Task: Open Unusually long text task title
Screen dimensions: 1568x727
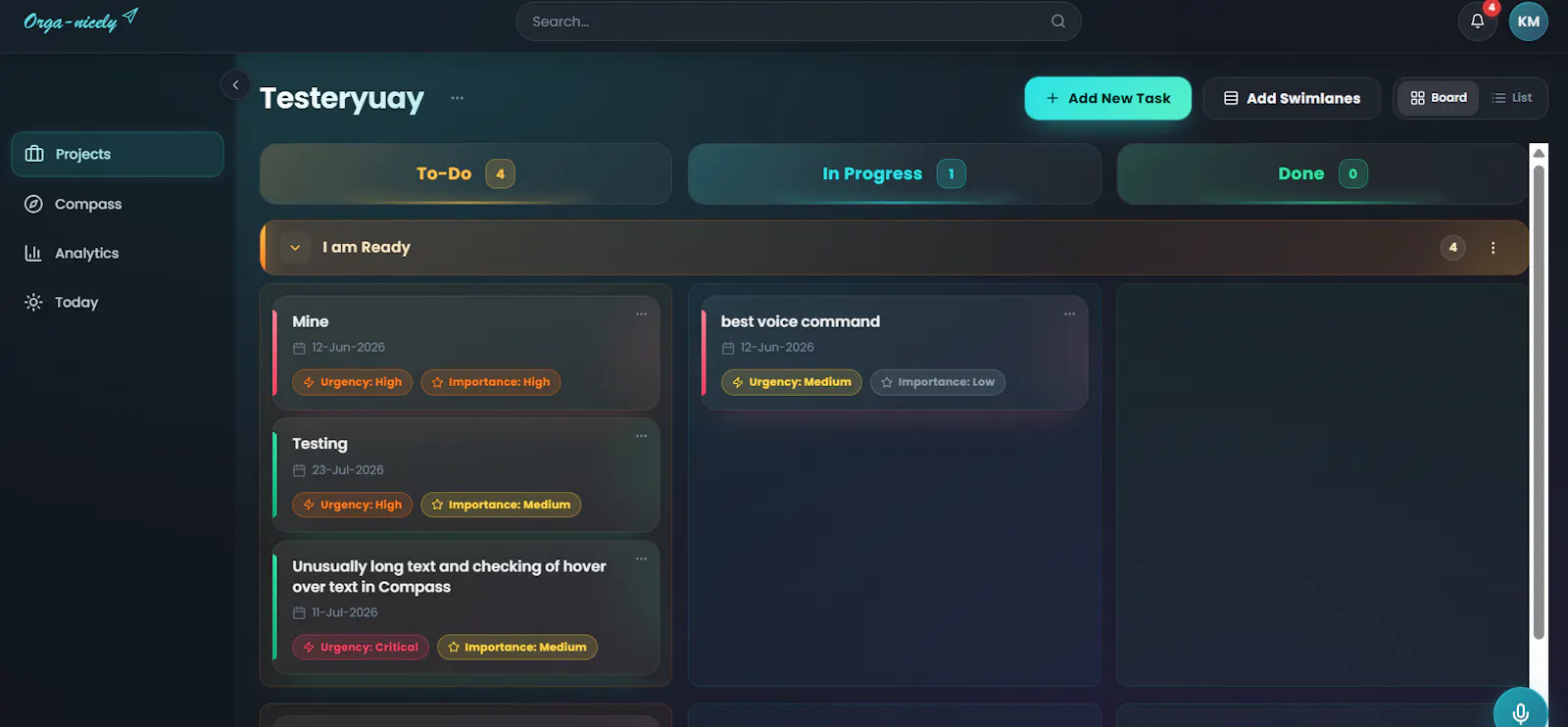Action: tap(449, 576)
